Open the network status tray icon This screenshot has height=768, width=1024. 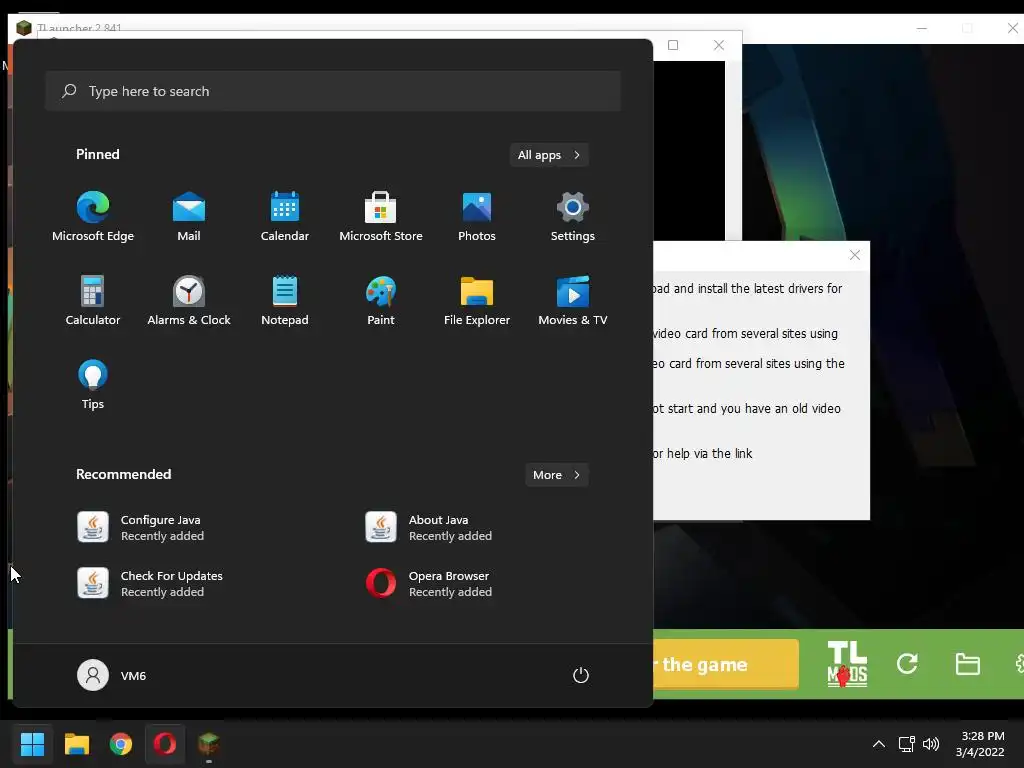pos(906,744)
